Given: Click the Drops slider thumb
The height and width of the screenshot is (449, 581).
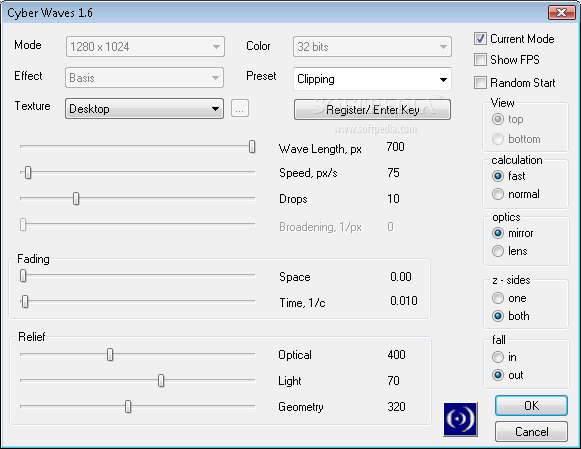Looking at the screenshot, I should tap(76, 199).
